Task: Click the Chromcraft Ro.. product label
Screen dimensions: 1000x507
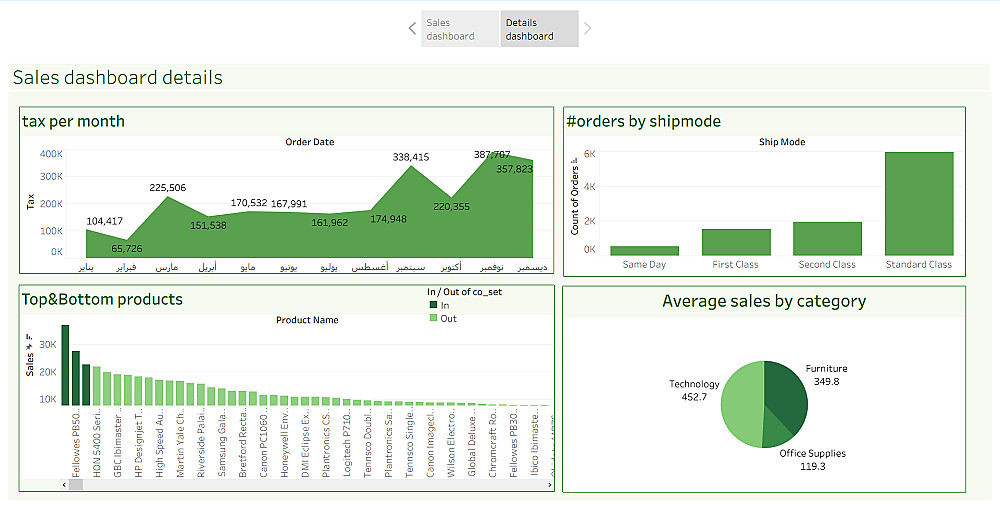Action: coord(493,445)
